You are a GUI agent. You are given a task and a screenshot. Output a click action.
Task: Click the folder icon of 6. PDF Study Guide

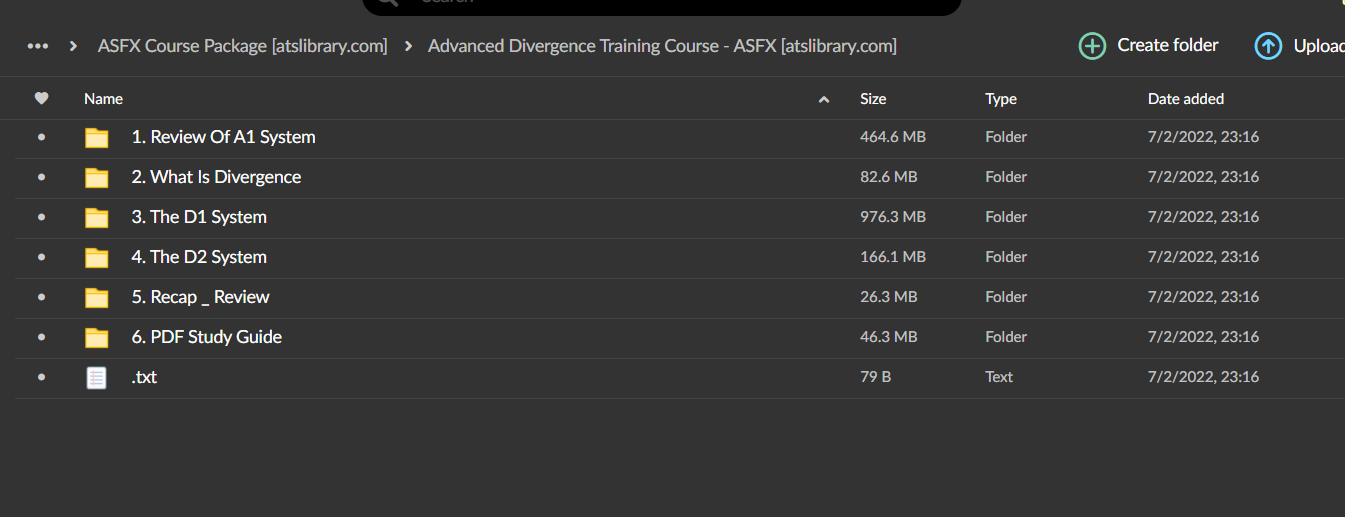click(x=96, y=338)
